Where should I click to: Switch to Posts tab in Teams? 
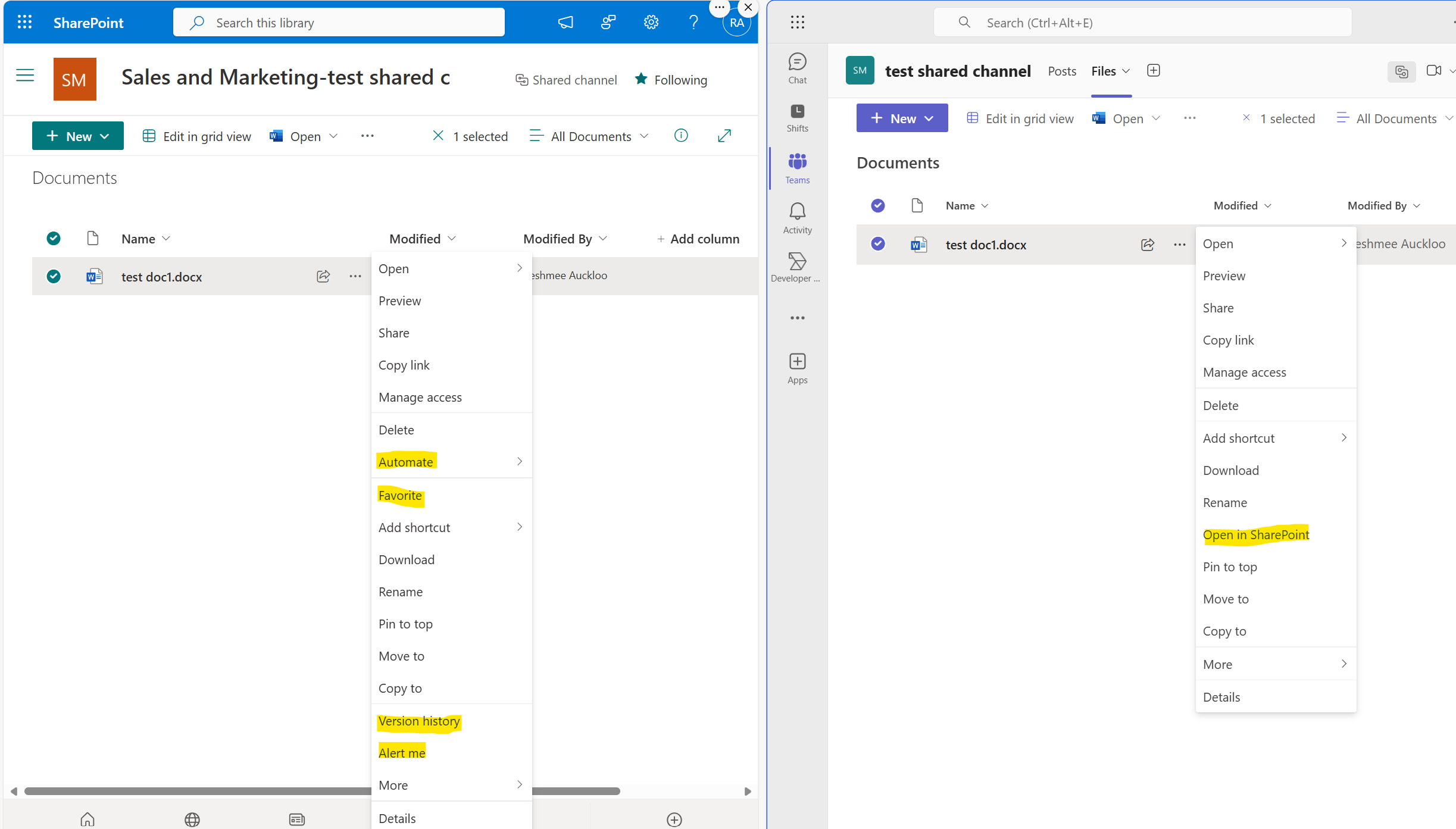click(x=1062, y=71)
